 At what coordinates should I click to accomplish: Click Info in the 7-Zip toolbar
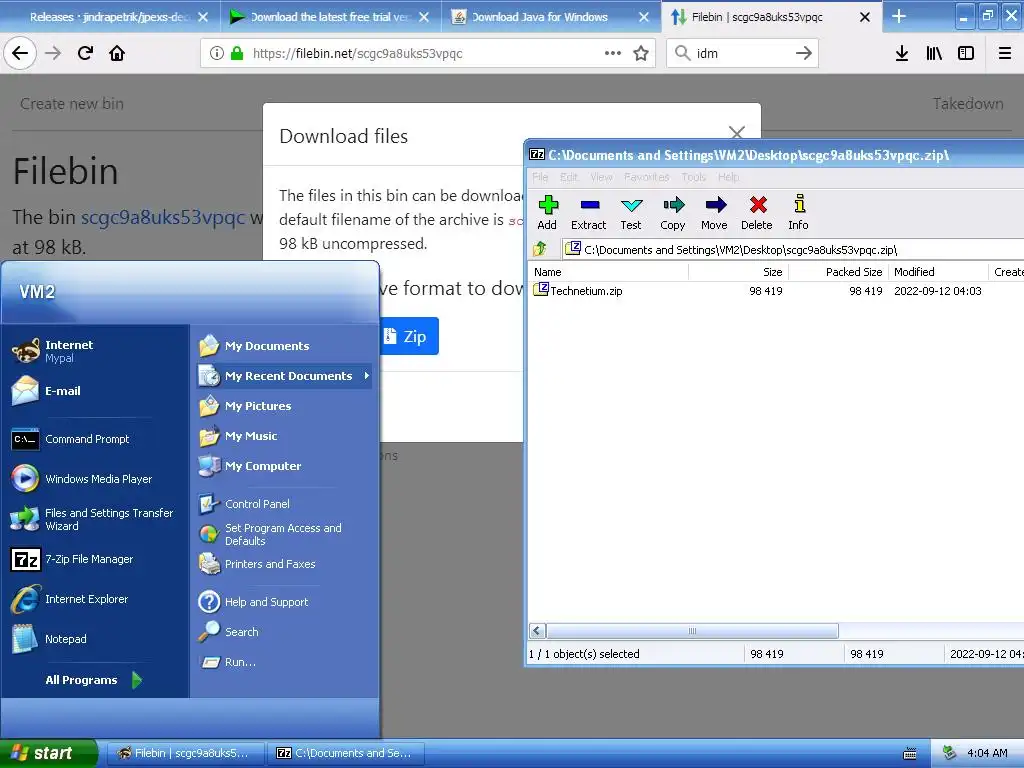(x=798, y=213)
